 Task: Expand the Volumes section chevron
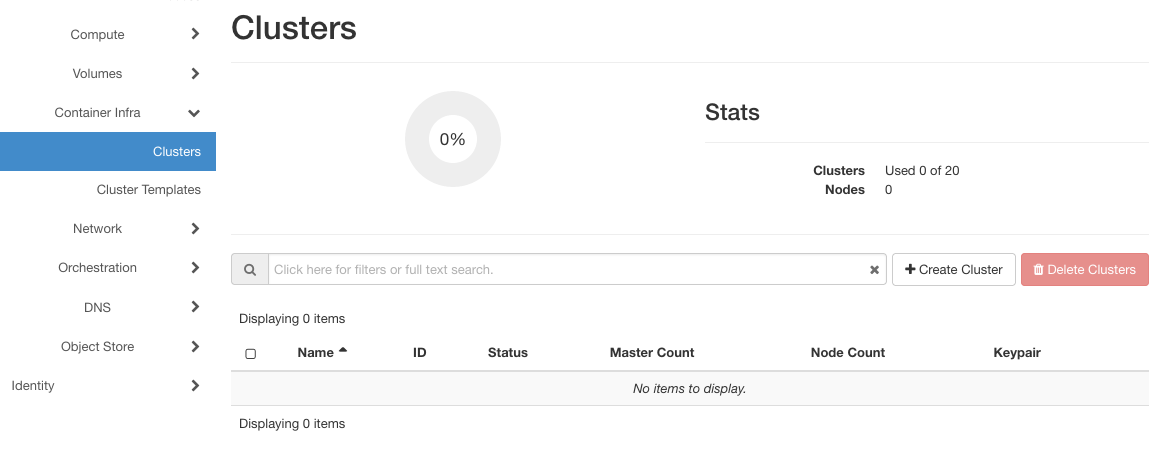tap(195, 74)
